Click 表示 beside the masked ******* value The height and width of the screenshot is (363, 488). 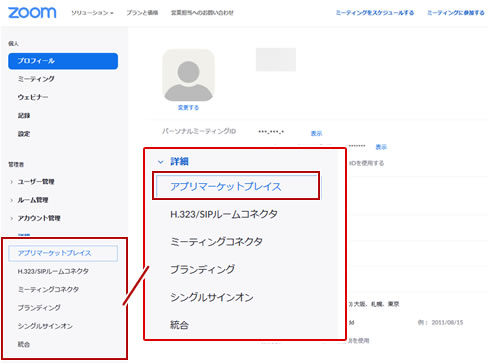381,147
